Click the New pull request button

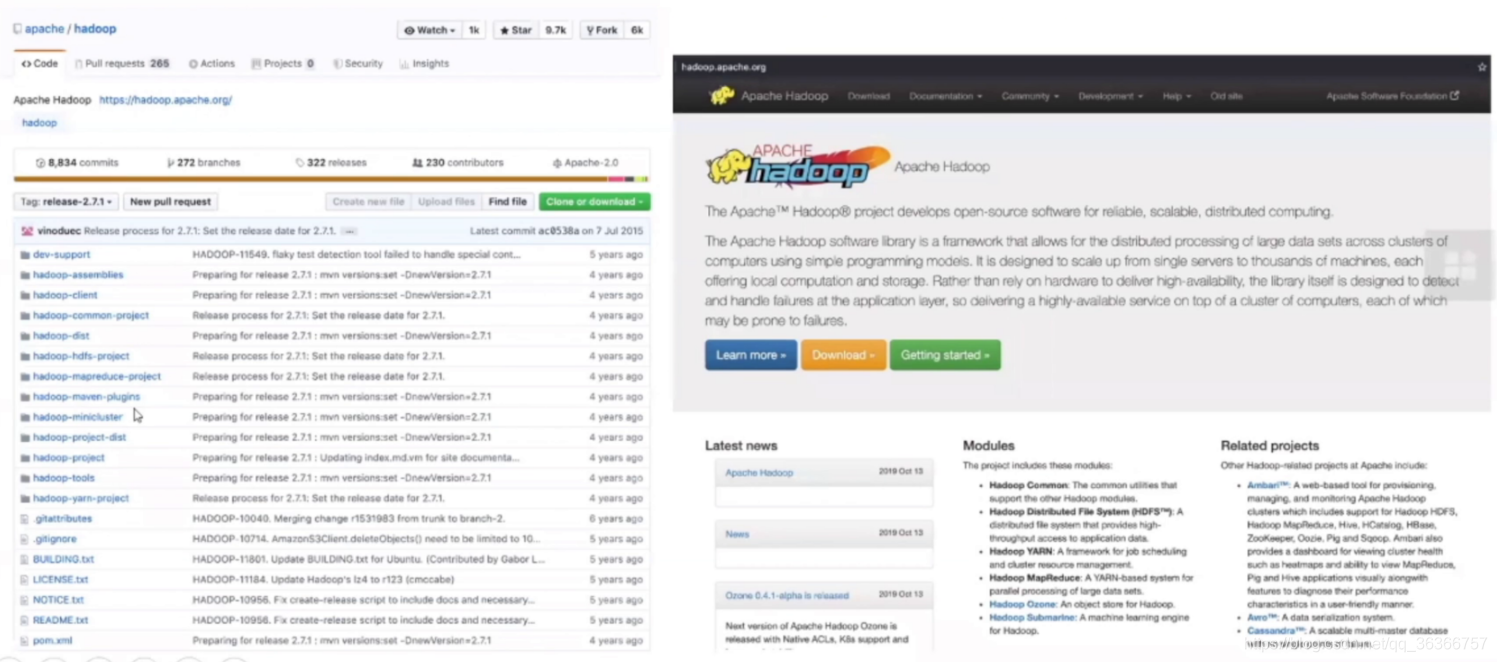click(170, 201)
